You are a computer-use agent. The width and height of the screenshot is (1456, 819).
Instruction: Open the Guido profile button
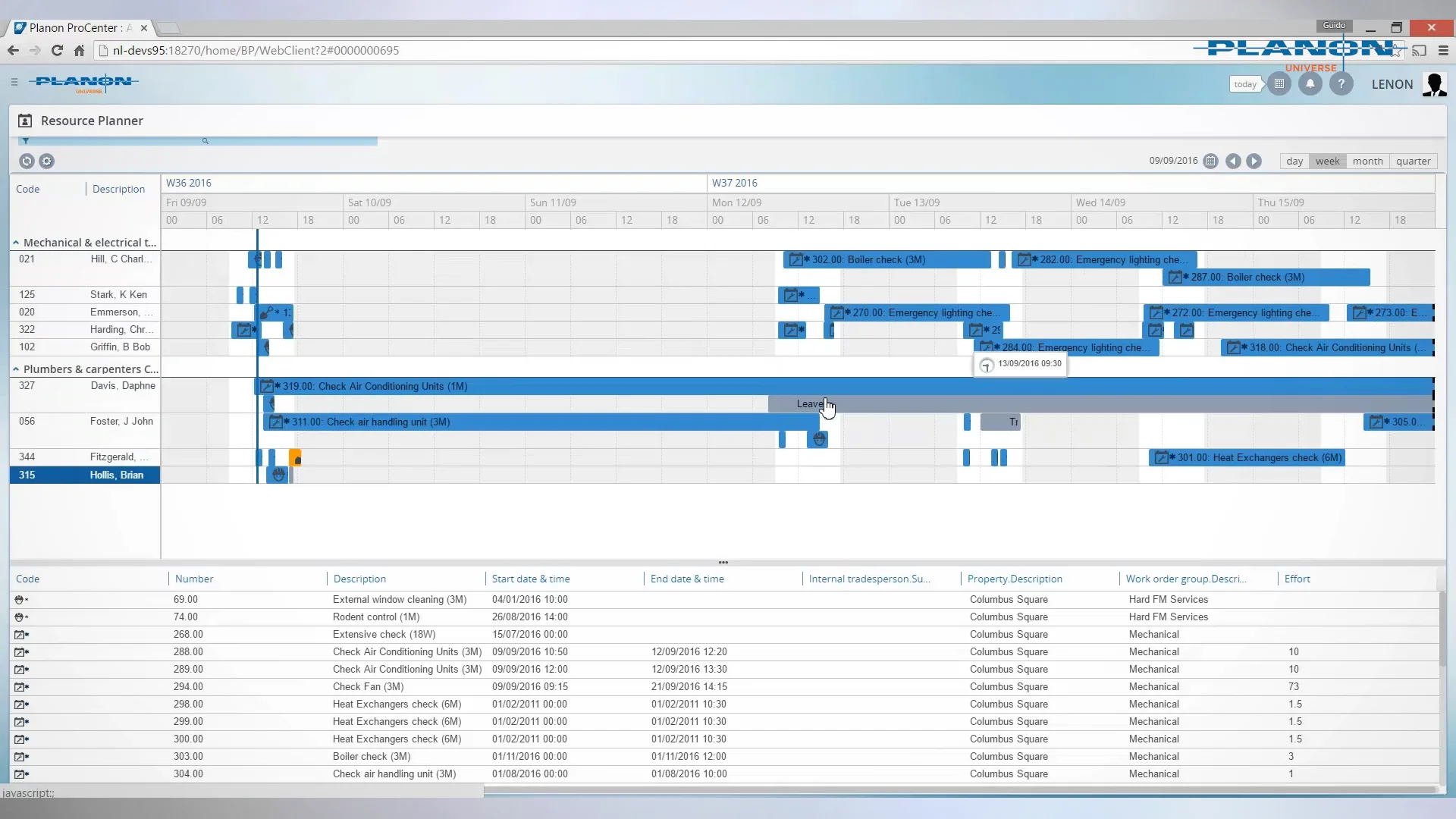(x=1334, y=25)
